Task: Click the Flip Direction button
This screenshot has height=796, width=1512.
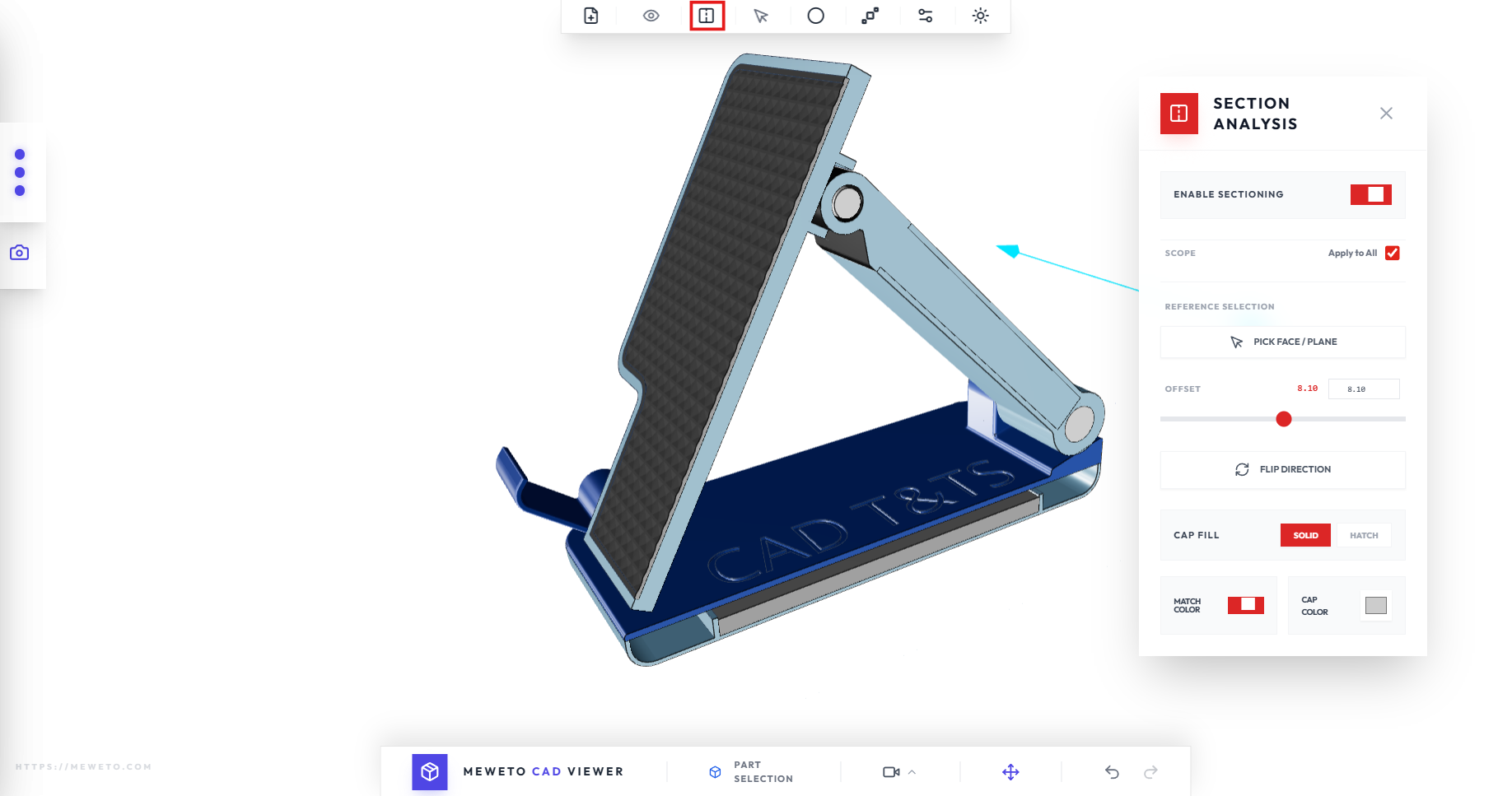Action: point(1283,469)
